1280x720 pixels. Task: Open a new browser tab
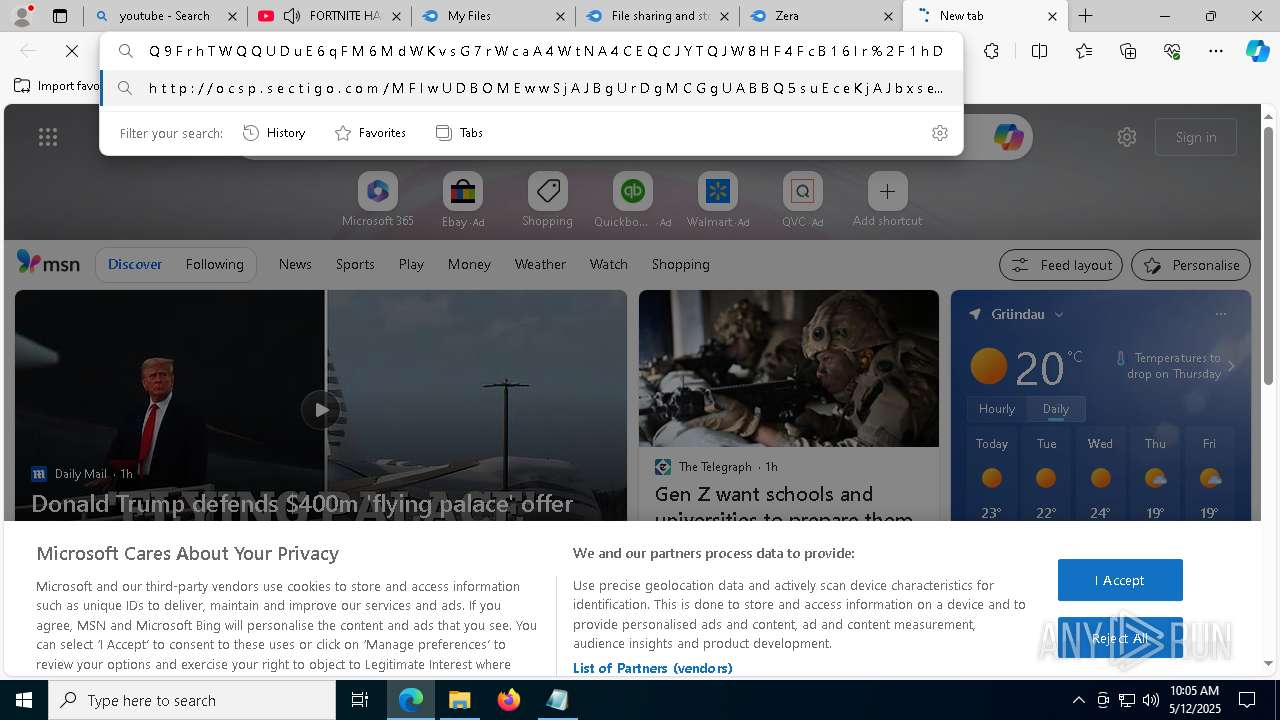1086,16
